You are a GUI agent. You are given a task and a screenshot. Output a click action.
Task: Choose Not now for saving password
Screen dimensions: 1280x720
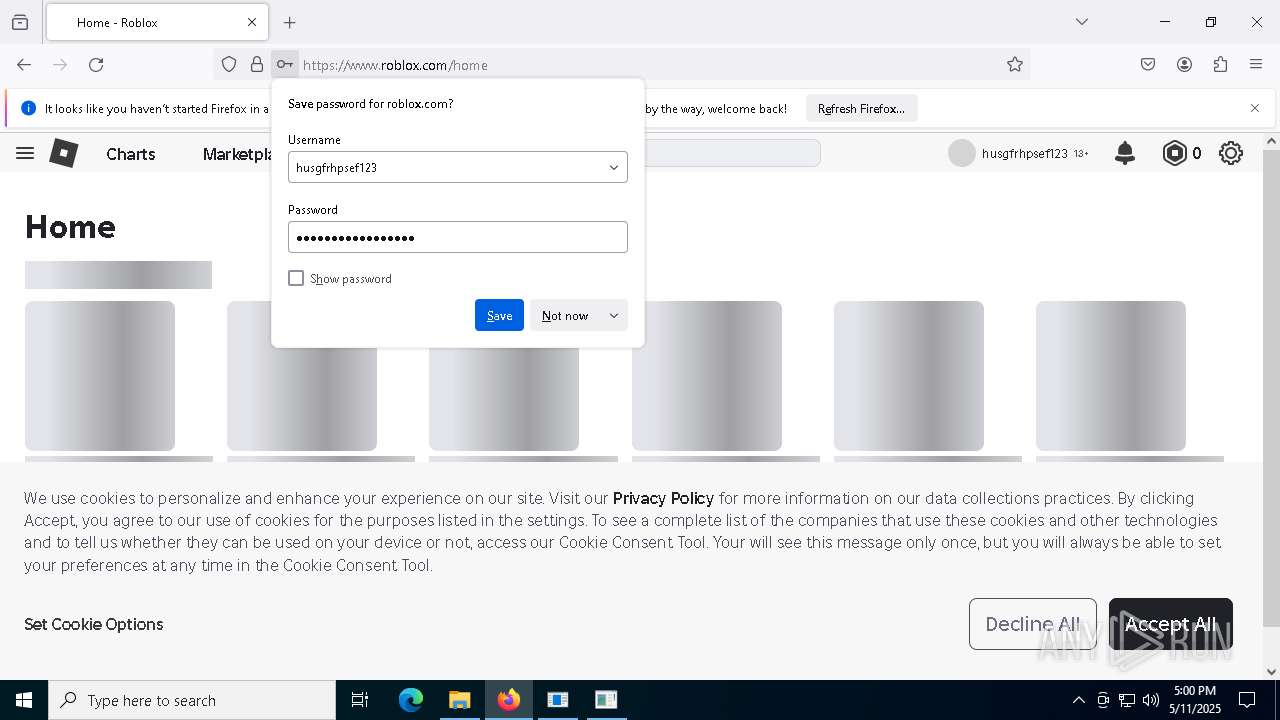565,315
